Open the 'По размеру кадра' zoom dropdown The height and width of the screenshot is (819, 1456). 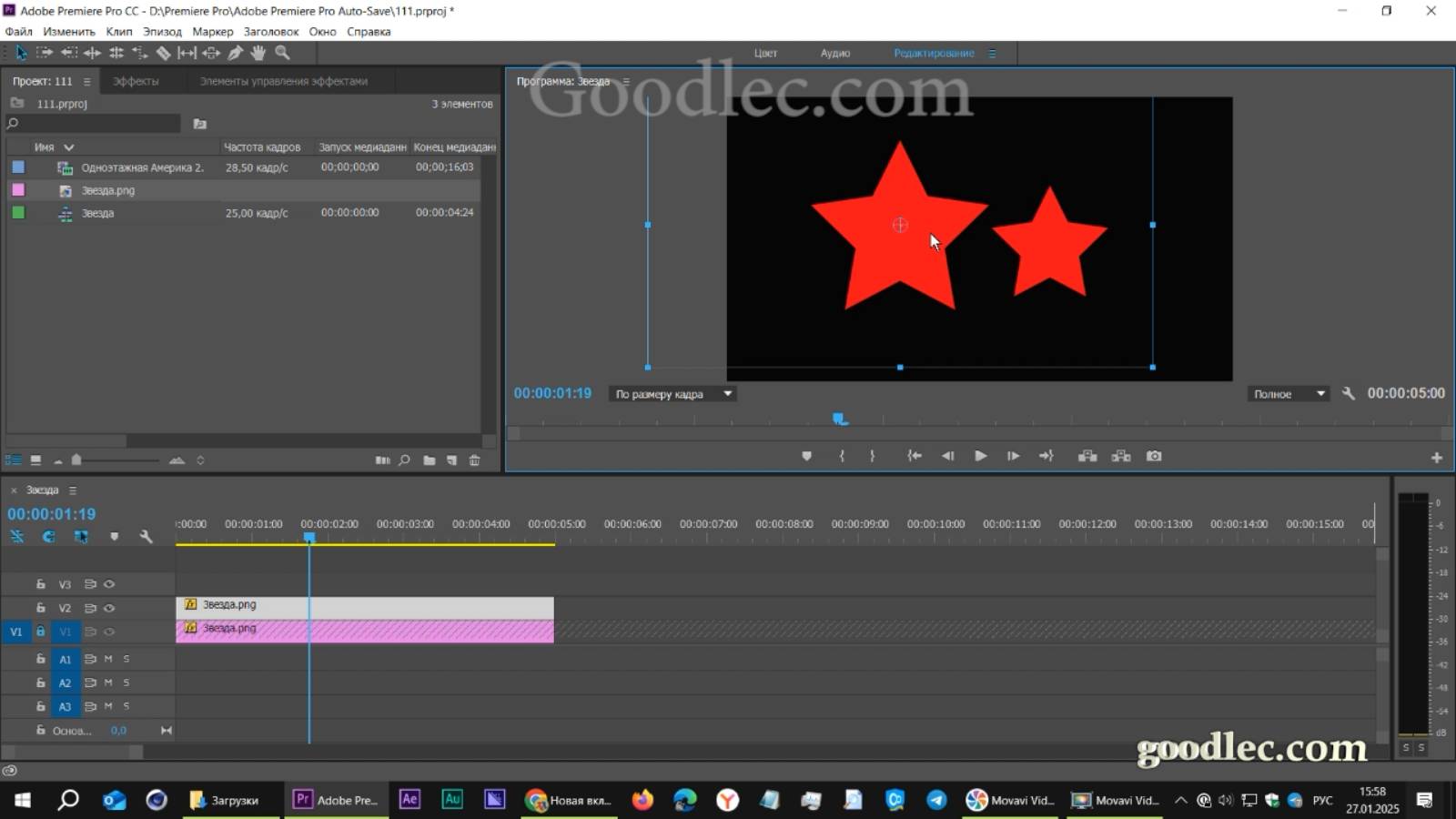pos(725,393)
